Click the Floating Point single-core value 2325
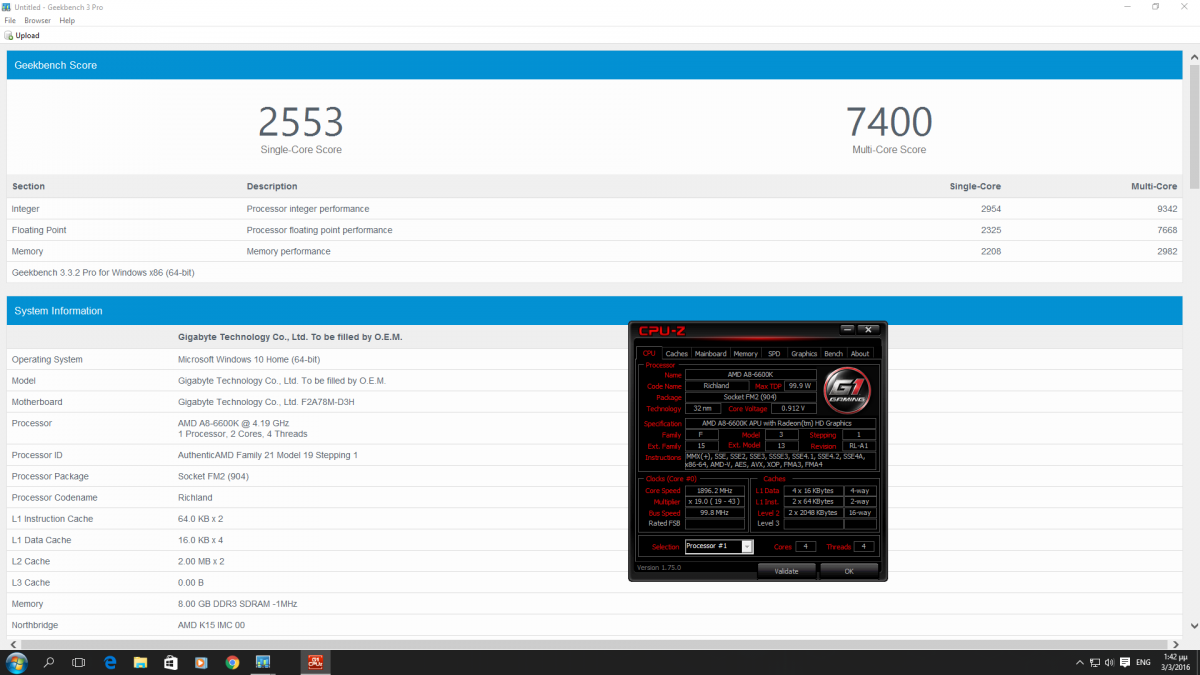The width and height of the screenshot is (1200, 675). (990, 230)
